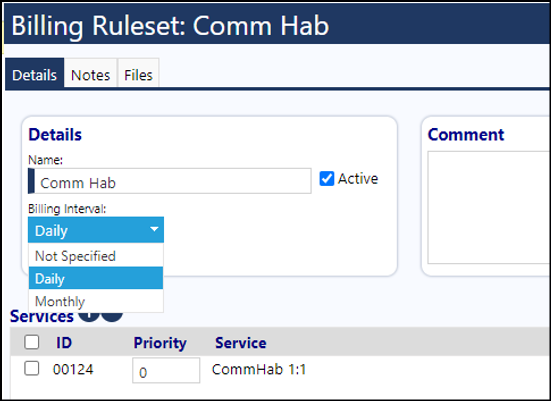This screenshot has height=401, width=551.
Task: Open the CommHab 1:1 service entry
Action: (259, 369)
